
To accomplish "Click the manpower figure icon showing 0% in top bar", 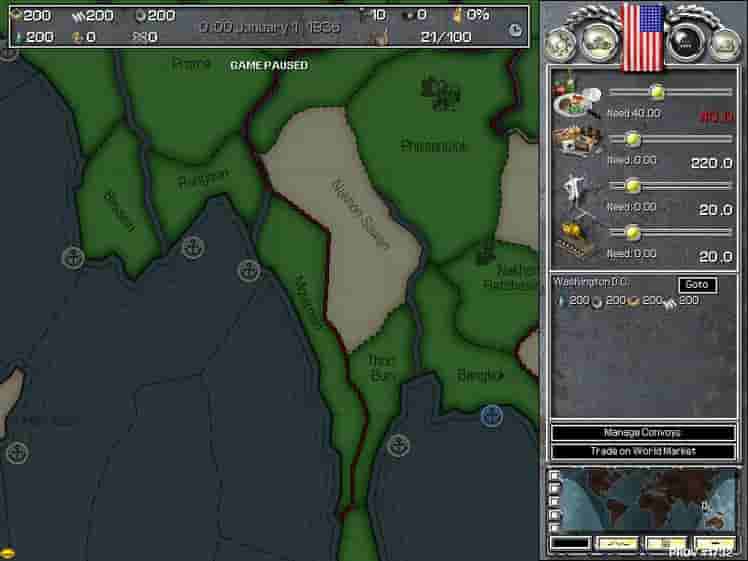I will coord(458,15).
